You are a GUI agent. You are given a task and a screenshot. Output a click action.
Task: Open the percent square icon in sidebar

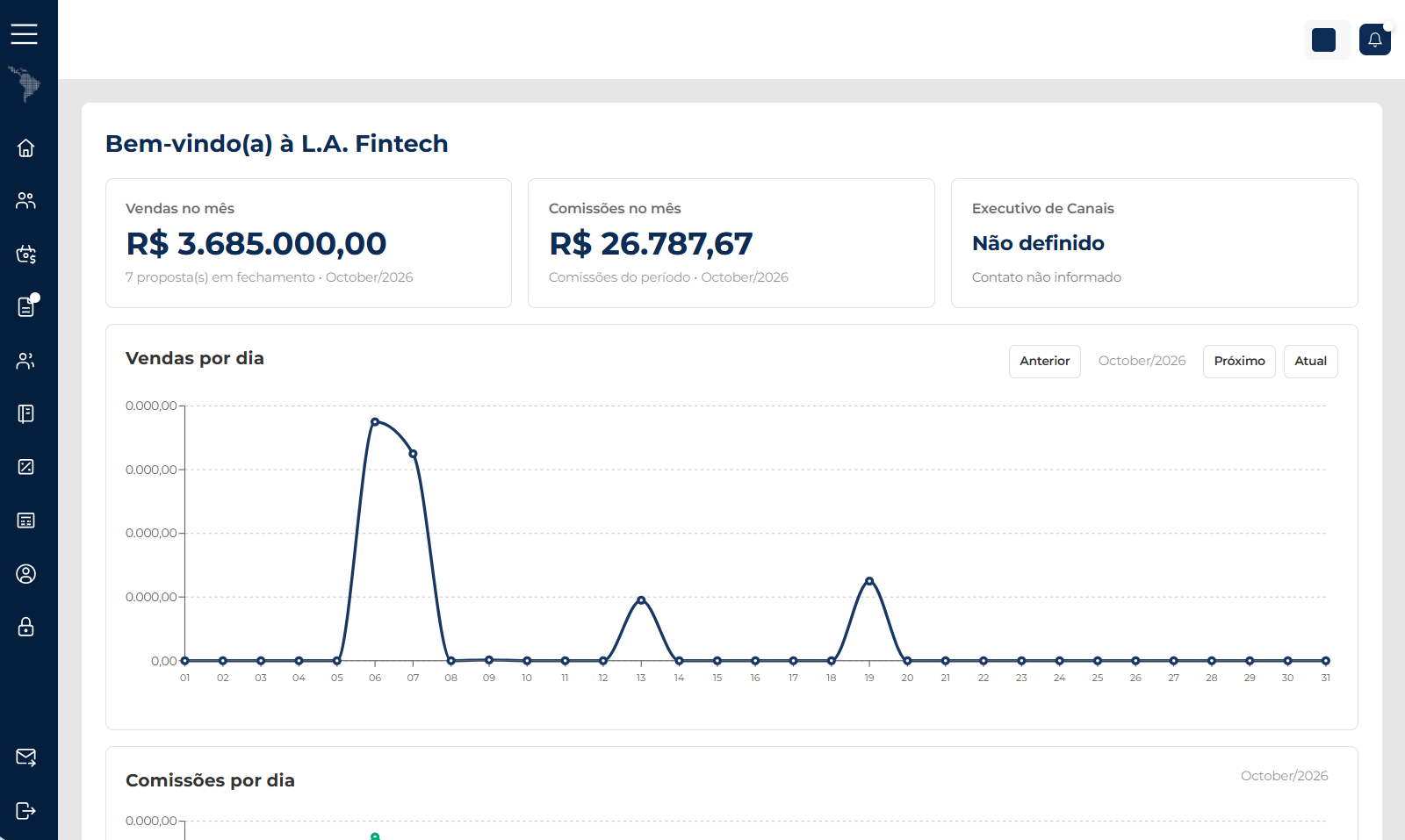click(26, 467)
